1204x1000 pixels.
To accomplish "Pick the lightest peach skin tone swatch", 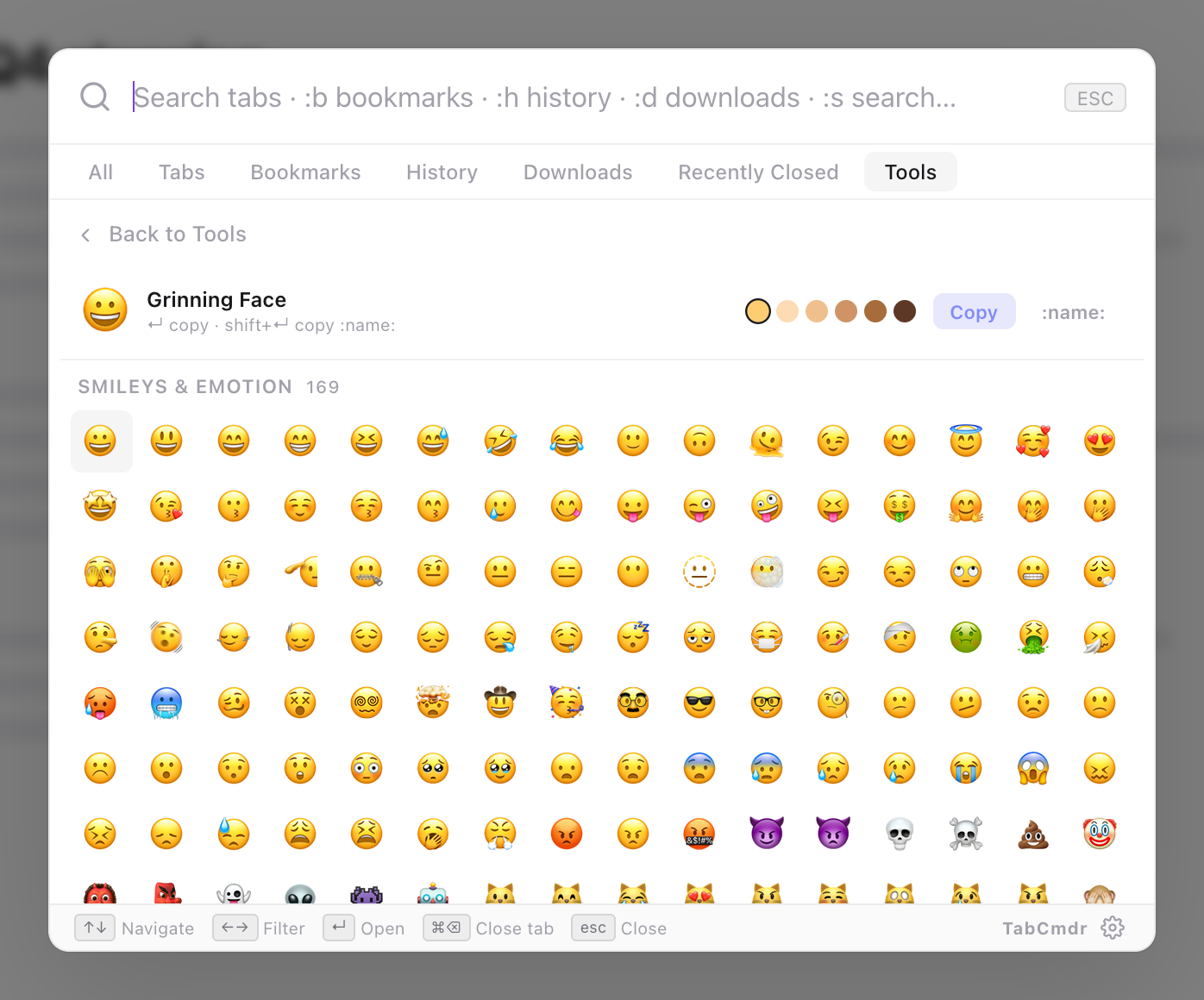I will (x=787, y=311).
